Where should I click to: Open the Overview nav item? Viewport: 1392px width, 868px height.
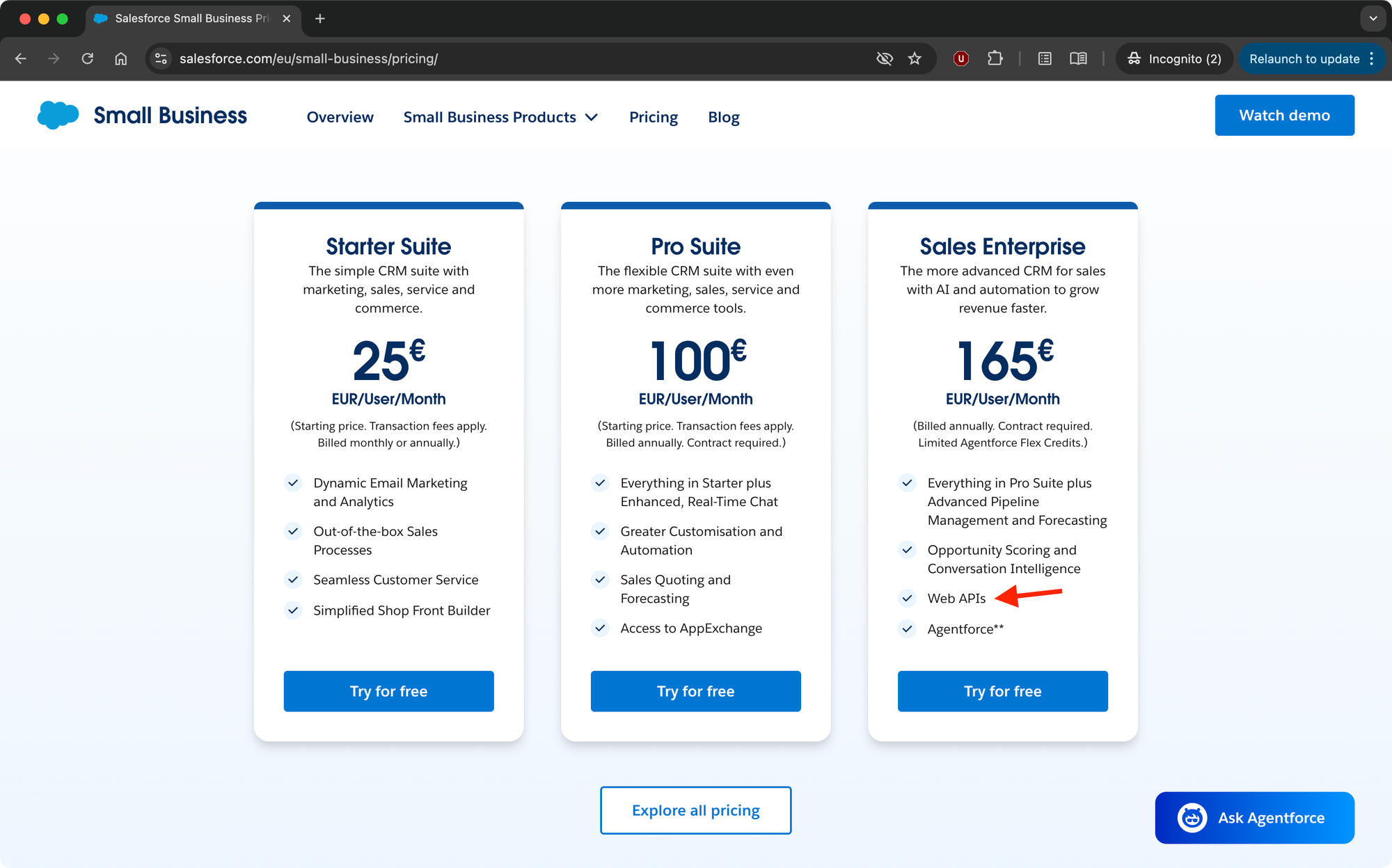click(x=340, y=117)
